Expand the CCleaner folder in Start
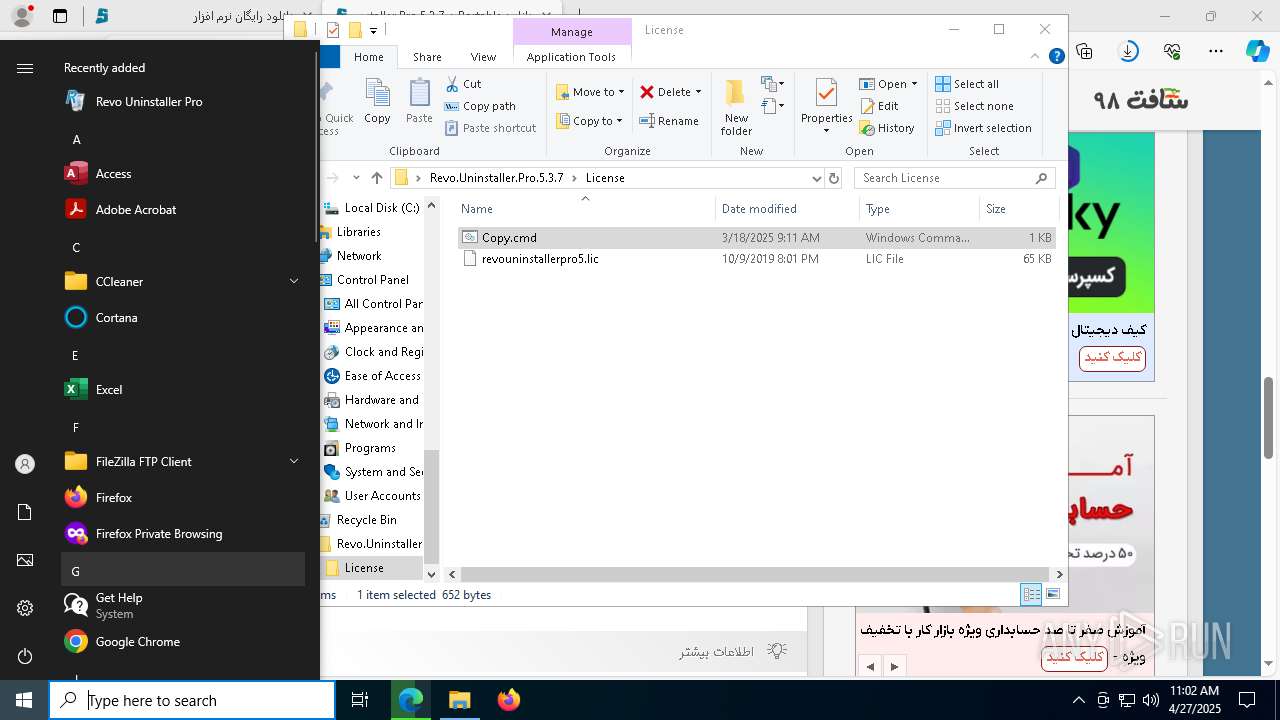The image size is (1280, 720). [x=294, y=281]
